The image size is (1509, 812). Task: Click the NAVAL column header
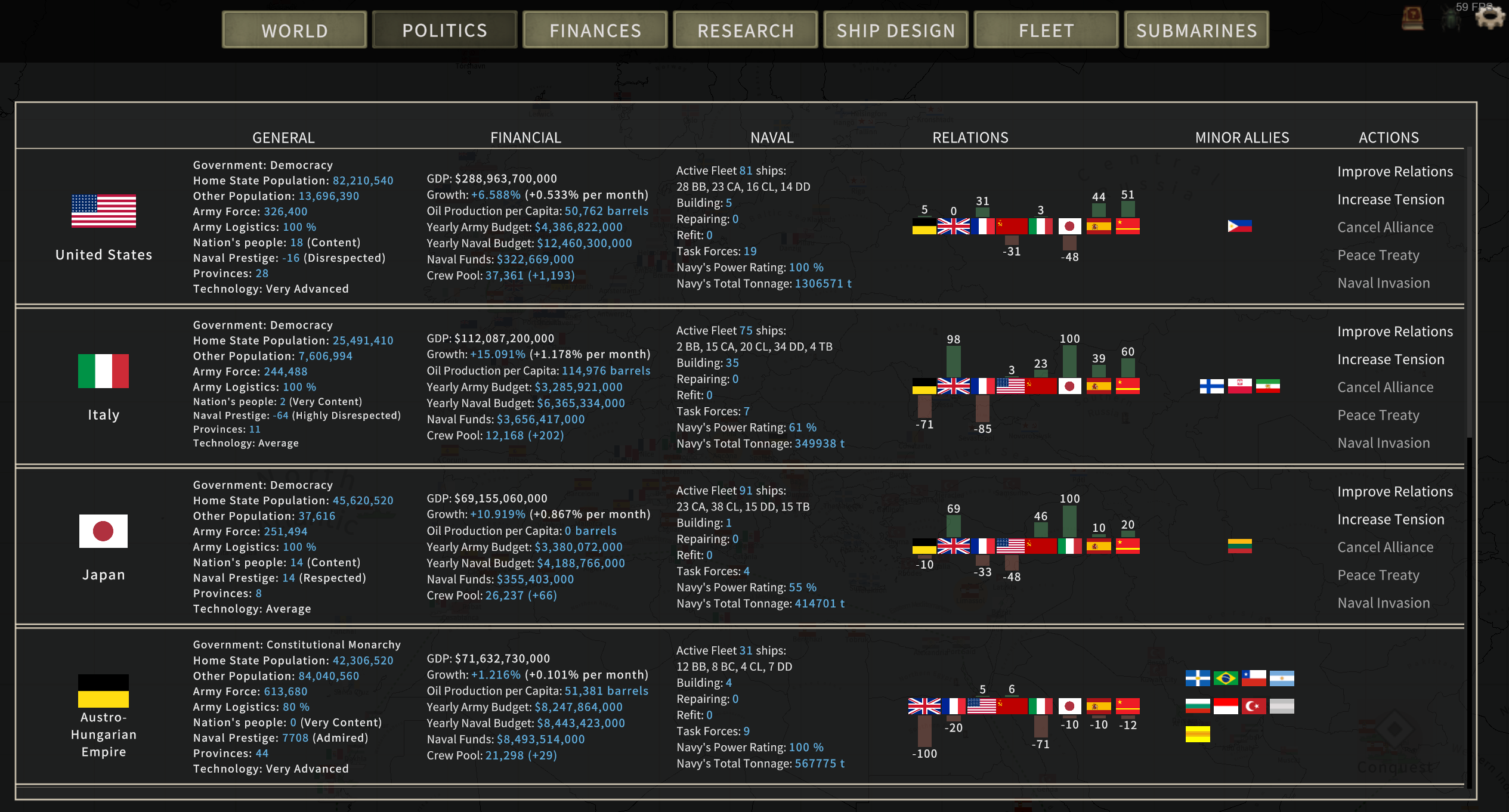tap(772, 138)
